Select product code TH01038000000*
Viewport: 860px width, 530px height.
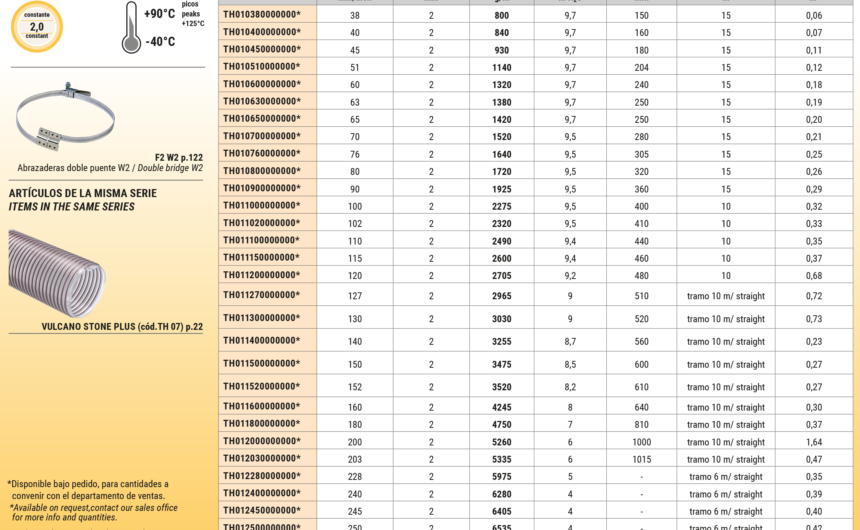click(x=261, y=15)
